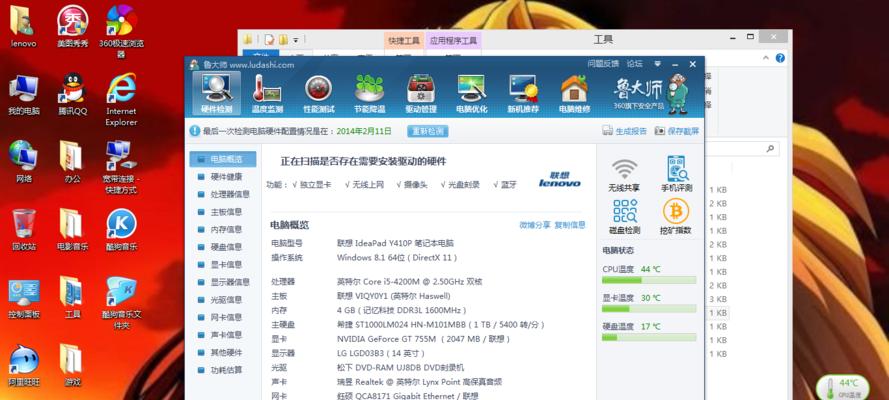Select 主板信息 in the sidebar

(222, 212)
